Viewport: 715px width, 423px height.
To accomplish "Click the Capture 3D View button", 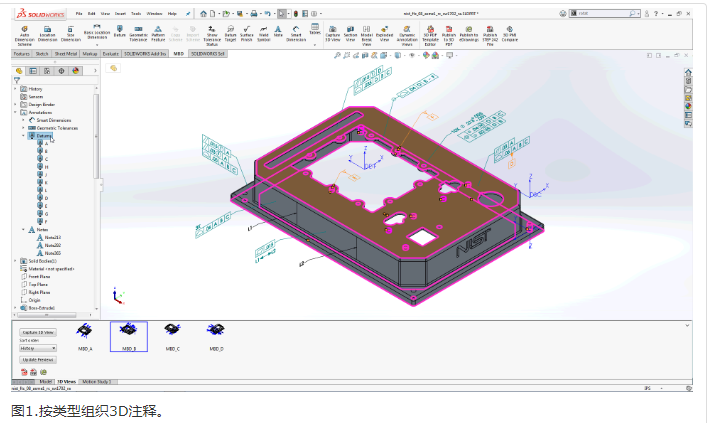I will (38, 331).
